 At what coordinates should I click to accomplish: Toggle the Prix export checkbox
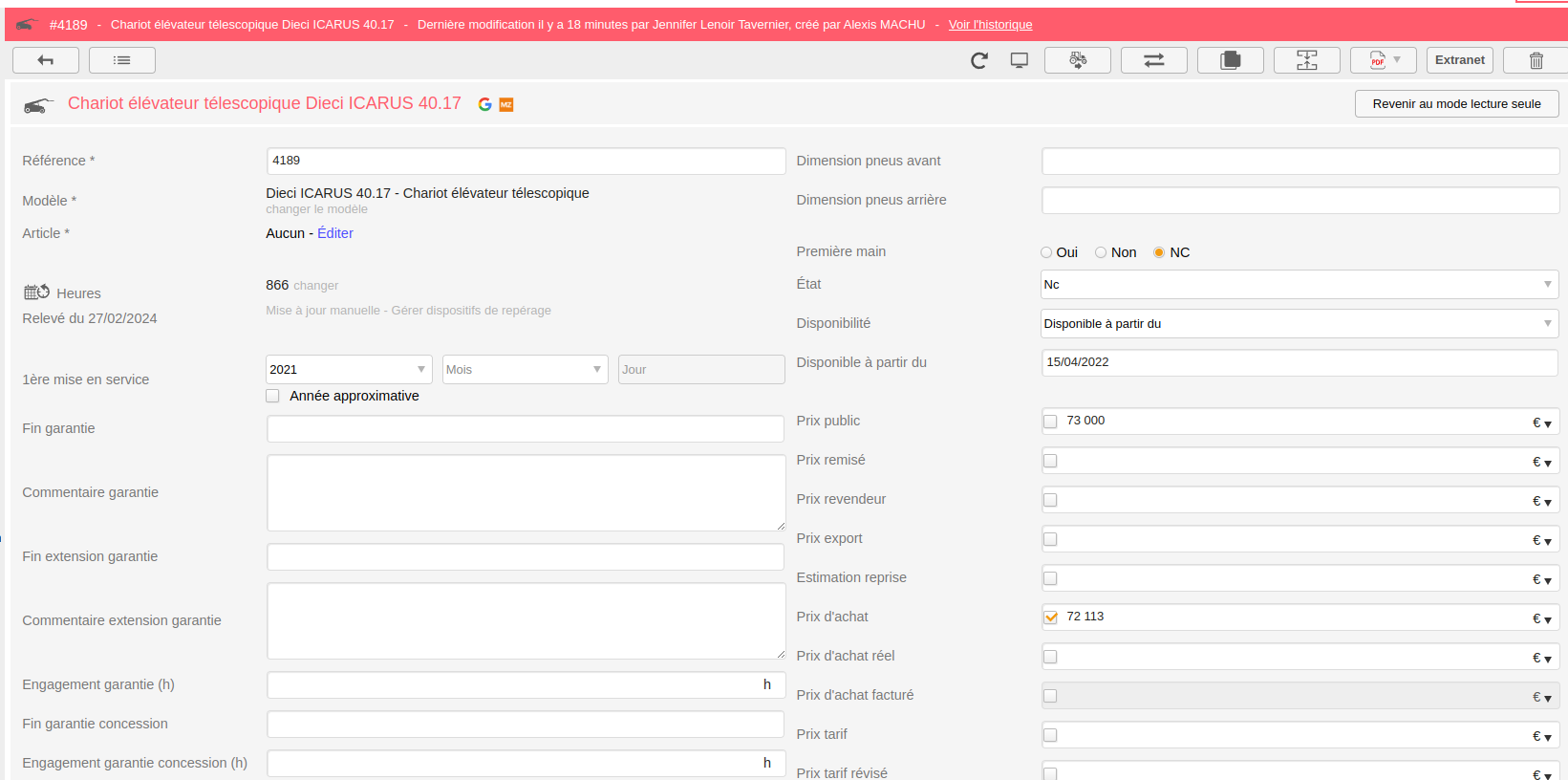[1051, 539]
